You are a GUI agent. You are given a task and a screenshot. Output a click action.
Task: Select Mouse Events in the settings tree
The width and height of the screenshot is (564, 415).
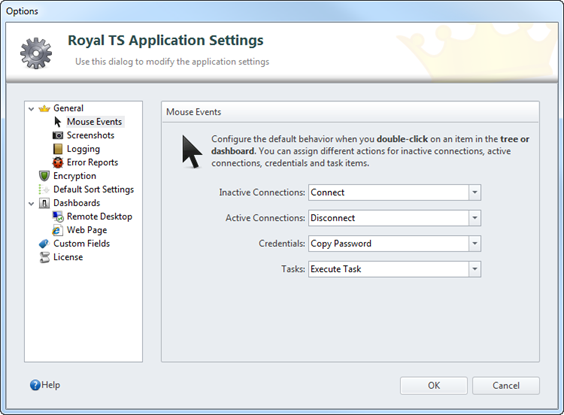pyautogui.click(x=94, y=122)
